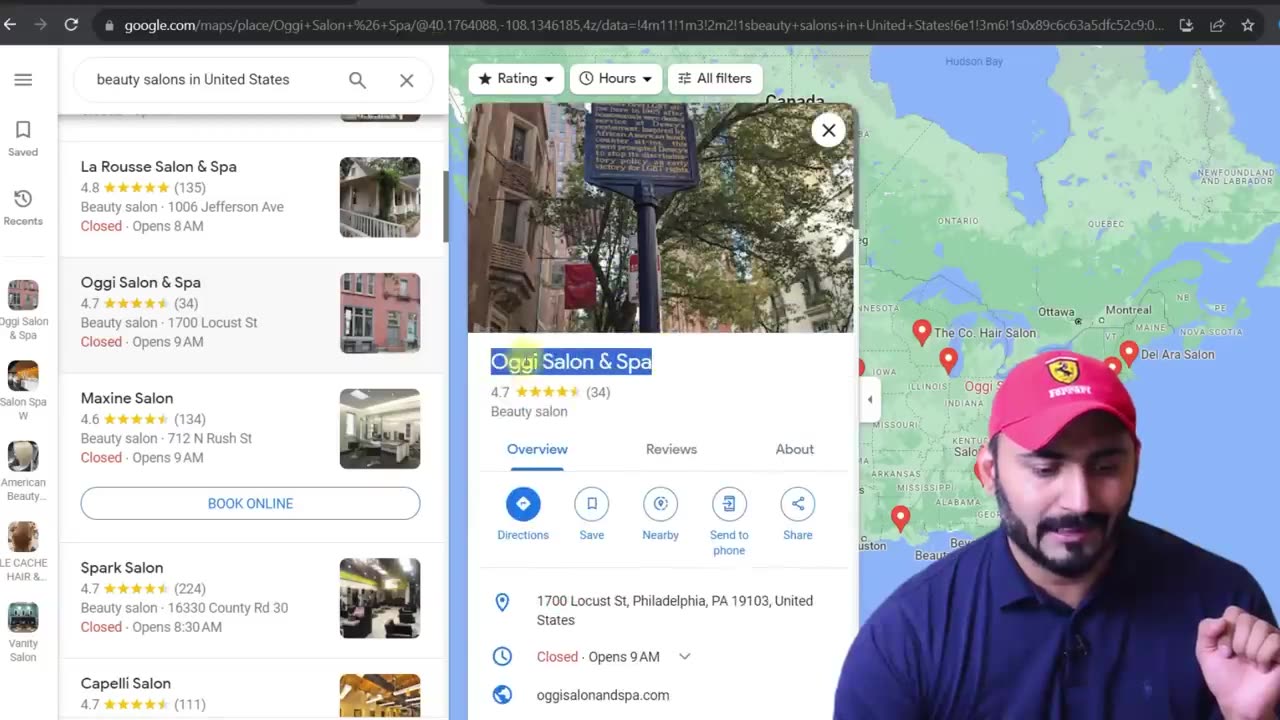Viewport: 1280px width, 720px height.
Task: Open recent Oggi Salon & Spa shortcut
Action: [x=23, y=310]
